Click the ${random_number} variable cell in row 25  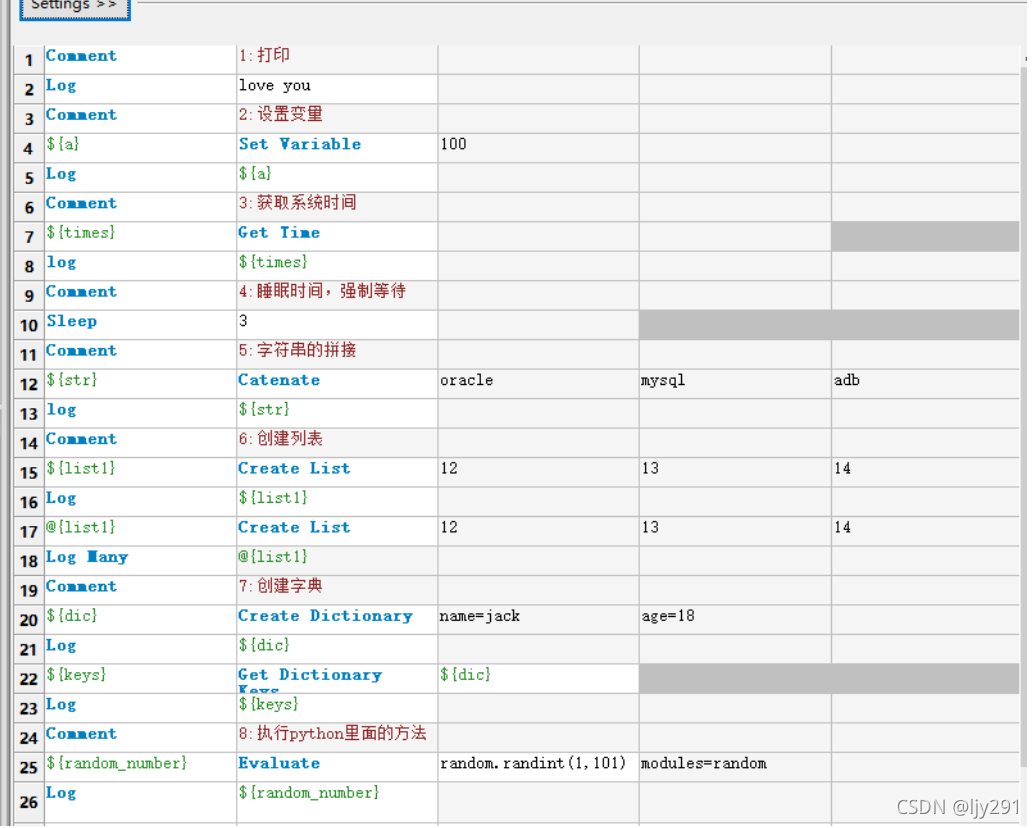point(140,767)
